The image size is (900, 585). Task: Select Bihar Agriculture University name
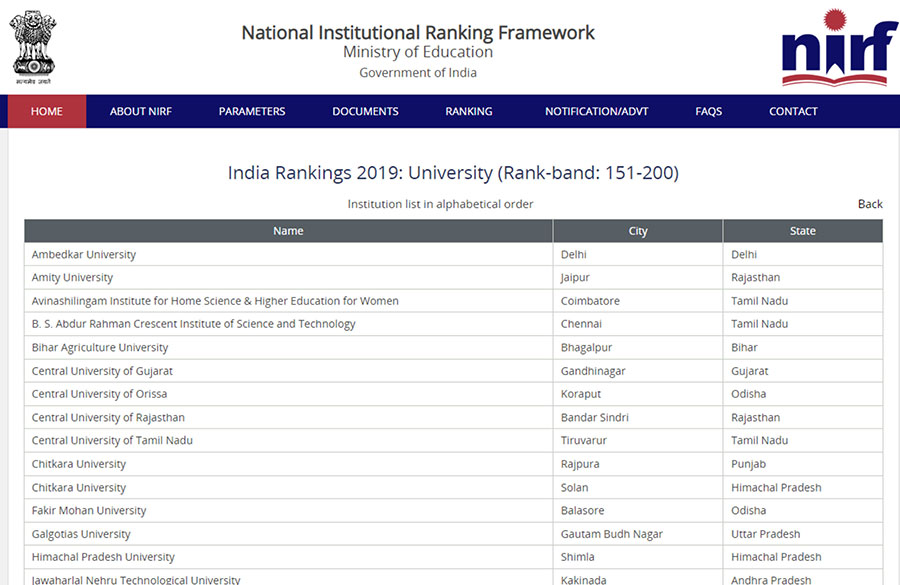[100, 347]
